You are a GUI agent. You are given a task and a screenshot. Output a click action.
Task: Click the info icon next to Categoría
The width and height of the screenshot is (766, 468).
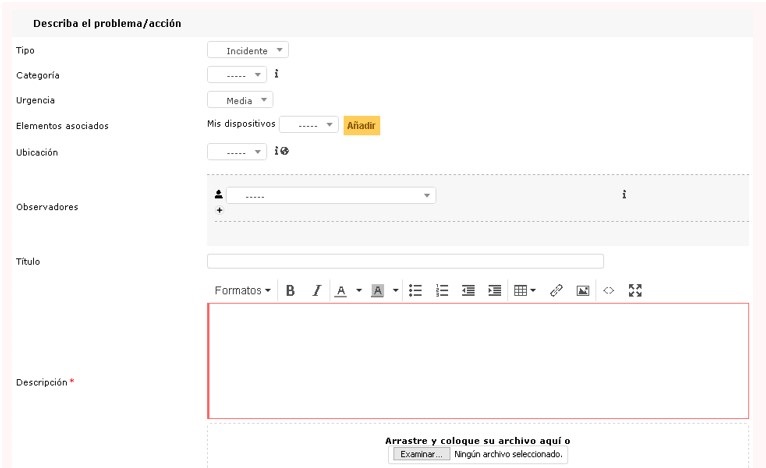tap(276, 73)
